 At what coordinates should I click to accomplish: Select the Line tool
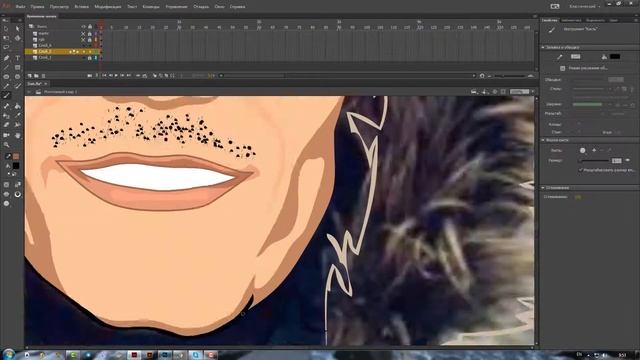pyautogui.click(x=6, y=67)
